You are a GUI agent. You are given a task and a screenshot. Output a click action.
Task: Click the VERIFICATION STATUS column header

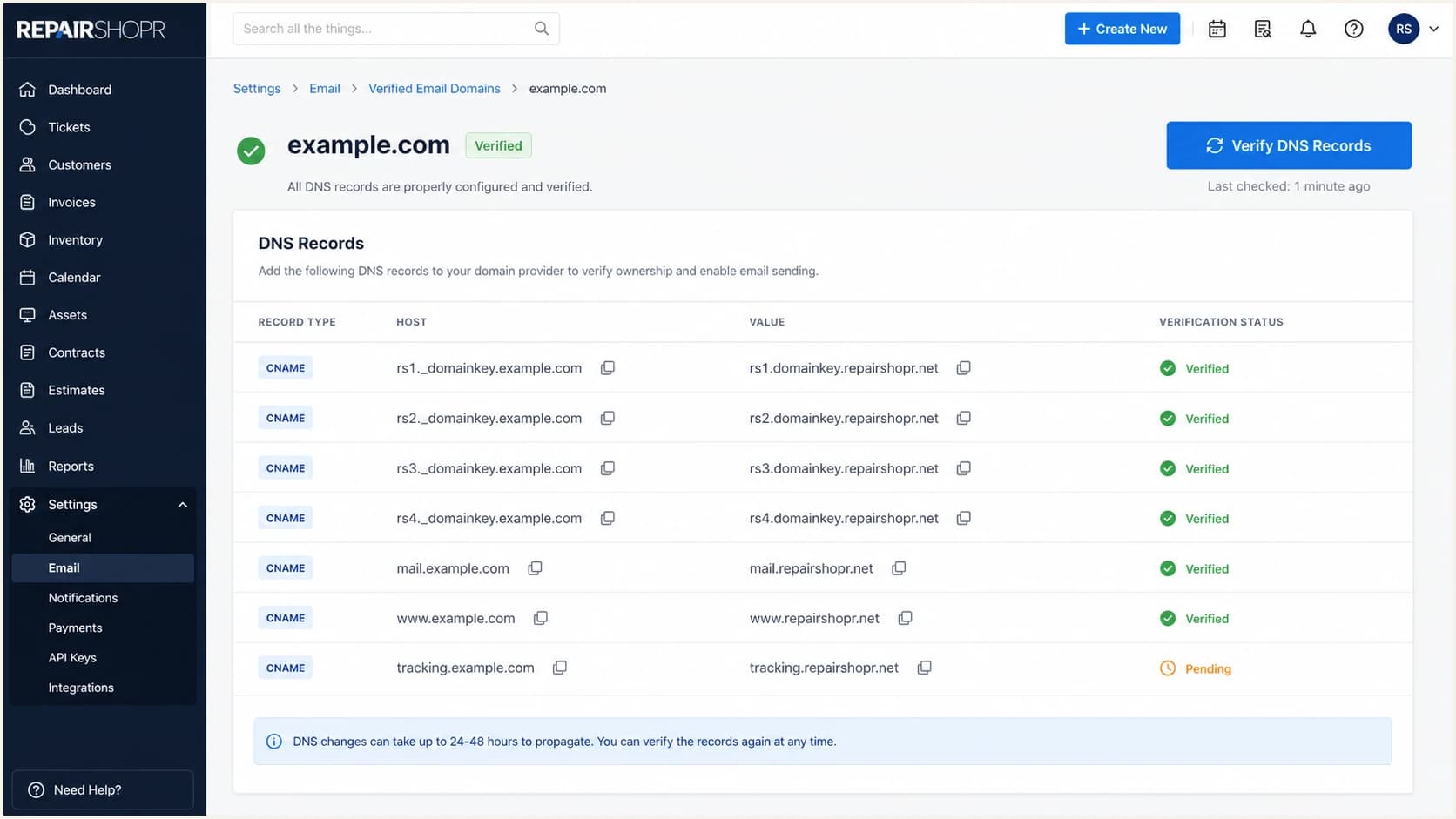coord(1221,322)
